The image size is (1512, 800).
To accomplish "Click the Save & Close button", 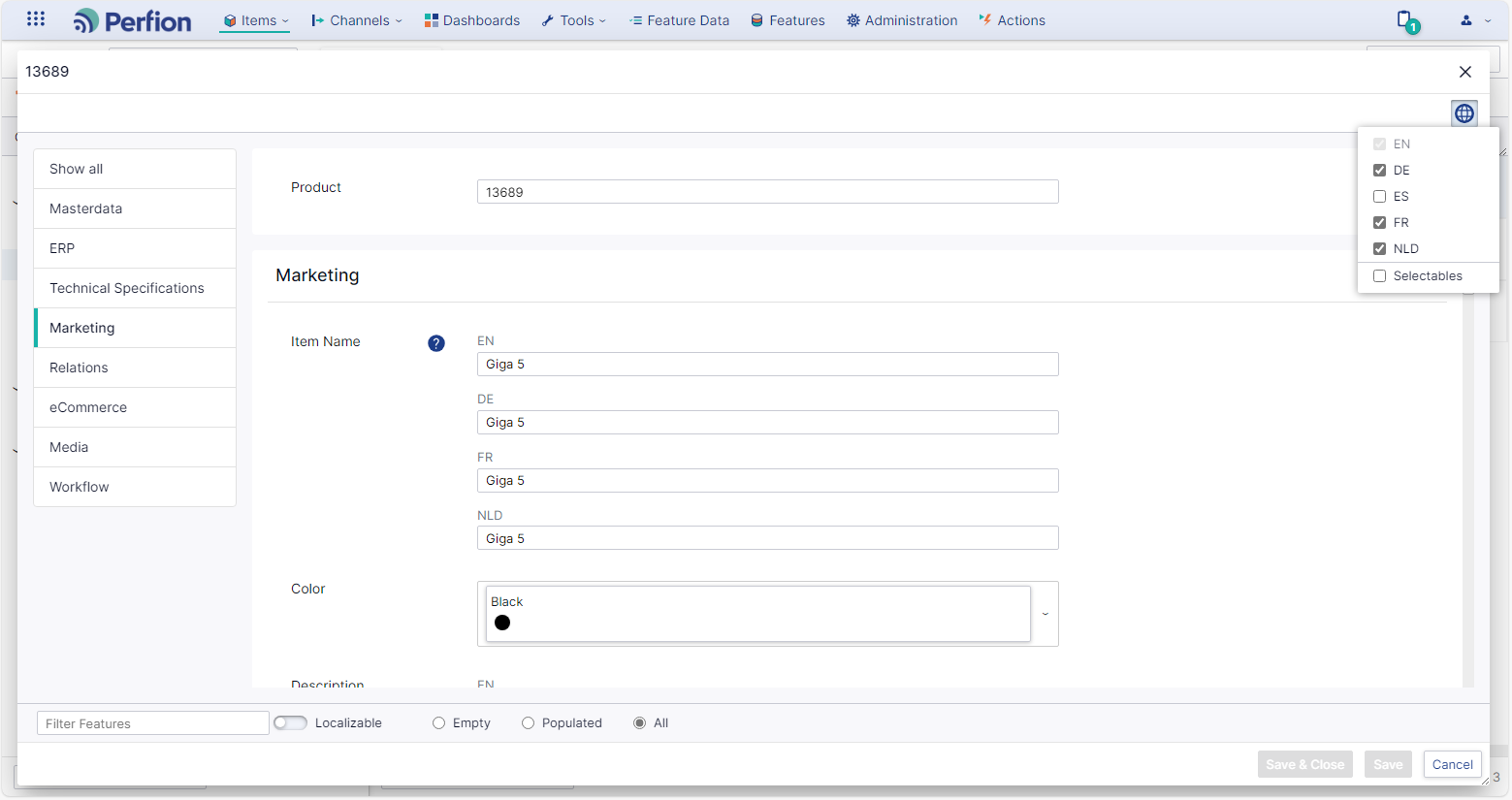I will (1304, 764).
